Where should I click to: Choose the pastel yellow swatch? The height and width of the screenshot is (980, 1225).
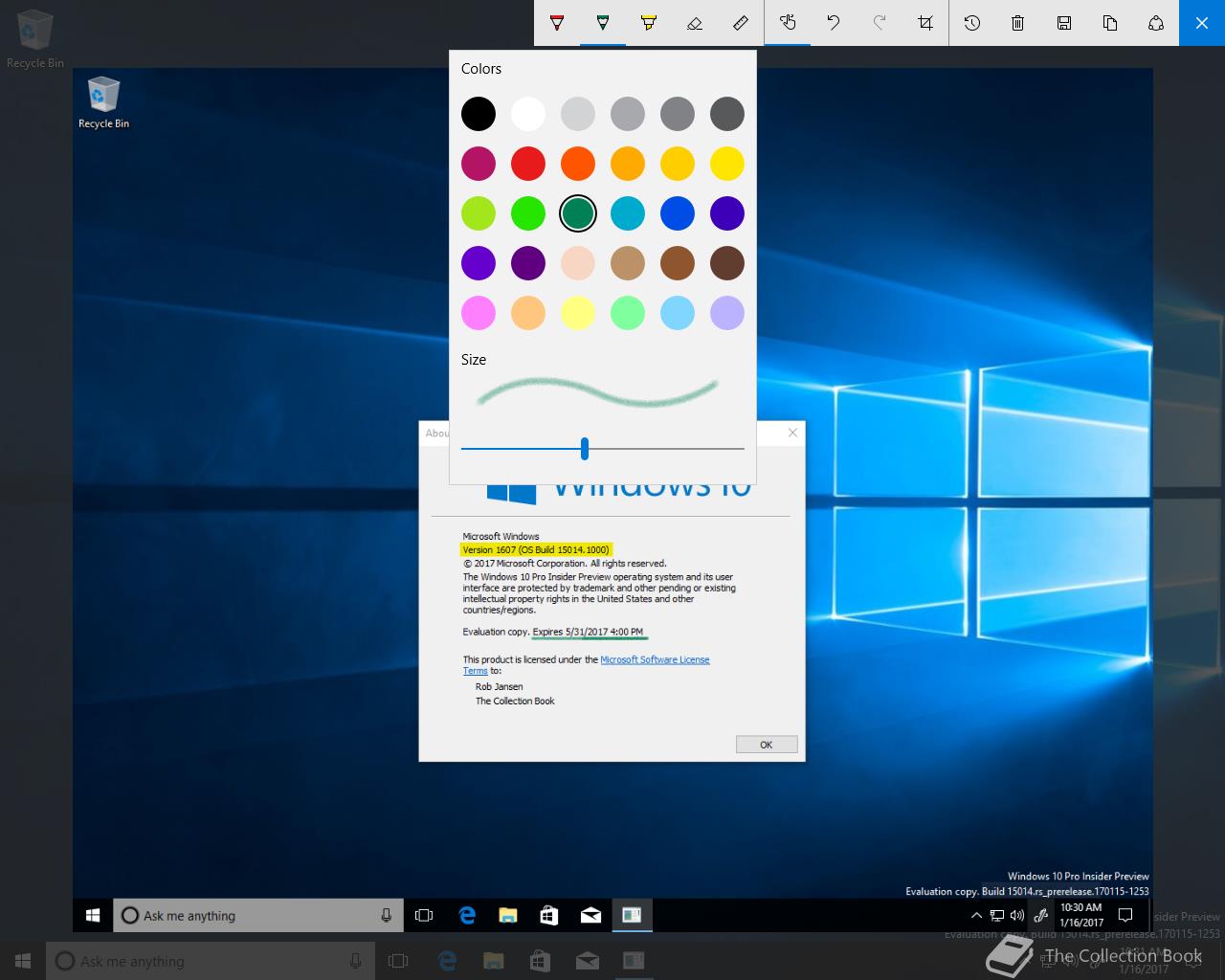[x=578, y=313]
